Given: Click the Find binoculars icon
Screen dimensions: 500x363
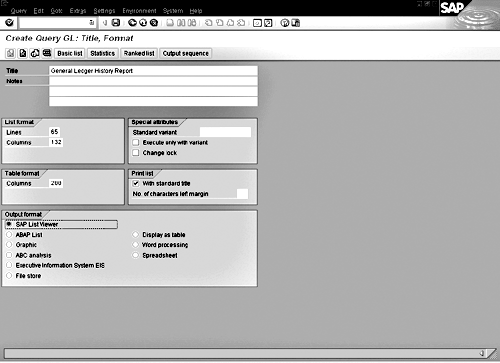Looking at the screenshot, I should (x=181, y=23).
